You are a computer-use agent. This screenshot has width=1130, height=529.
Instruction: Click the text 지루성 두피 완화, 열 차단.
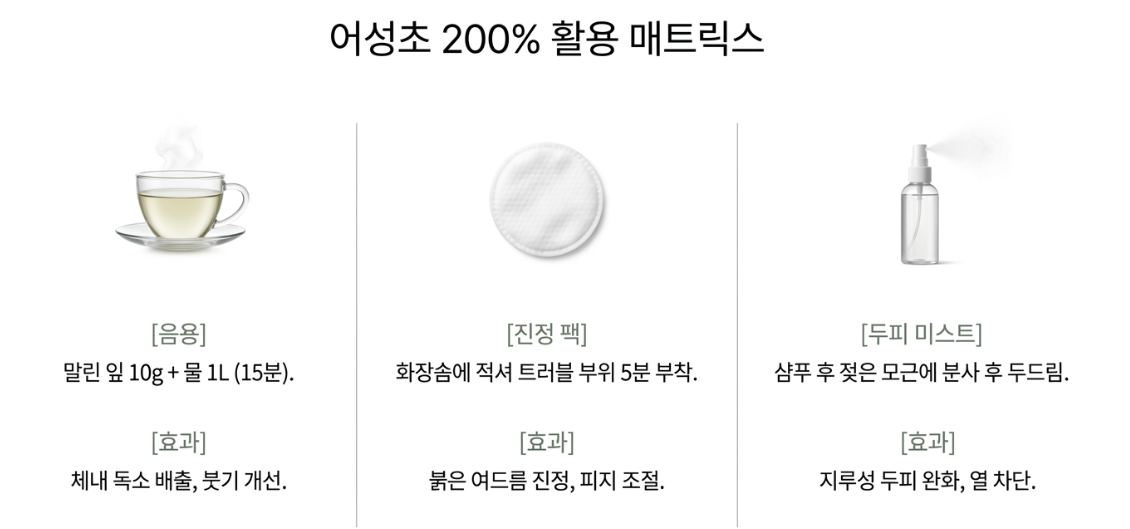928,481
